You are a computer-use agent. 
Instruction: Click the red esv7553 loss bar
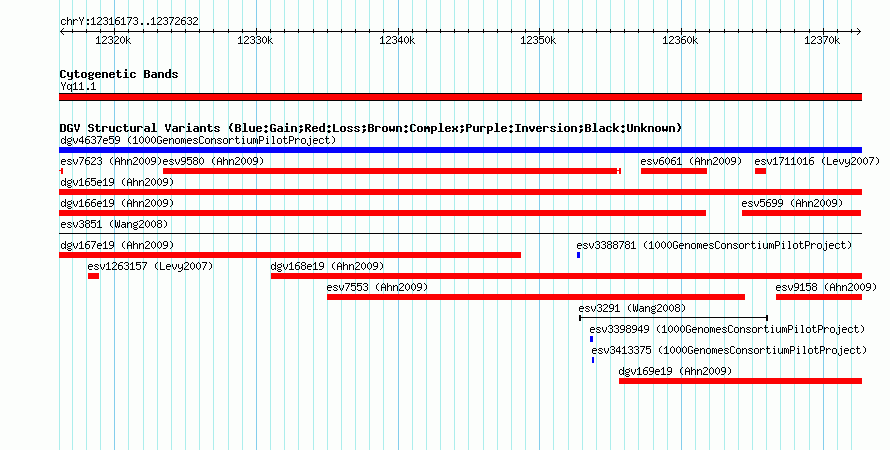[x=536, y=297]
